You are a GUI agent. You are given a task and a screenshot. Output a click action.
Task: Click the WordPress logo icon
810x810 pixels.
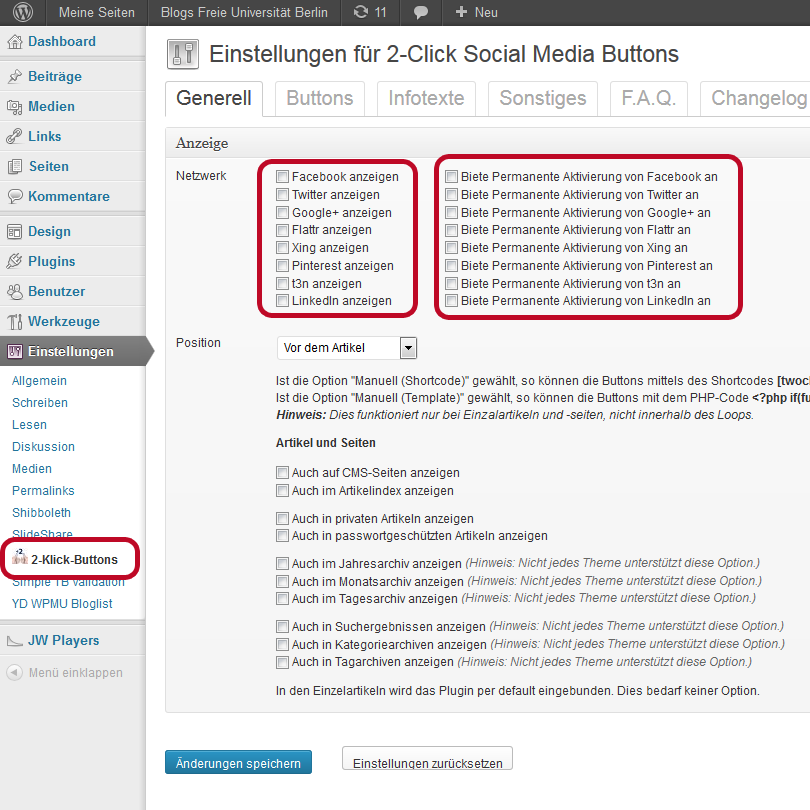coord(22,13)
